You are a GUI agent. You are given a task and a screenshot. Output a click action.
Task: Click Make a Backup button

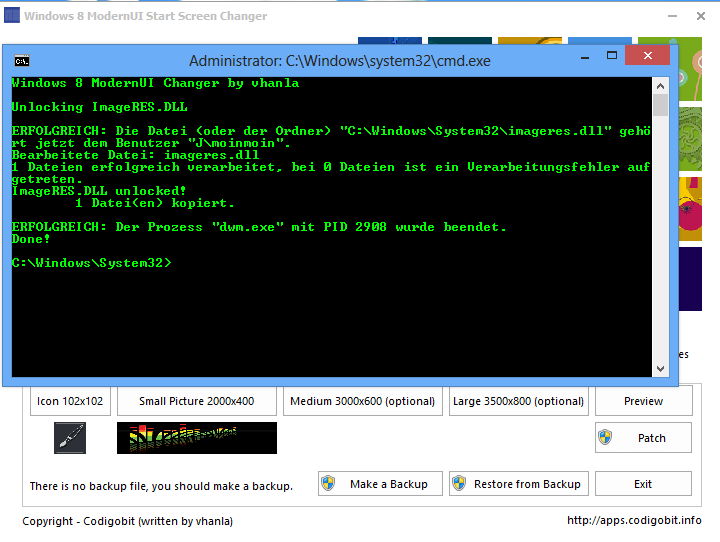tap(380, 484)
